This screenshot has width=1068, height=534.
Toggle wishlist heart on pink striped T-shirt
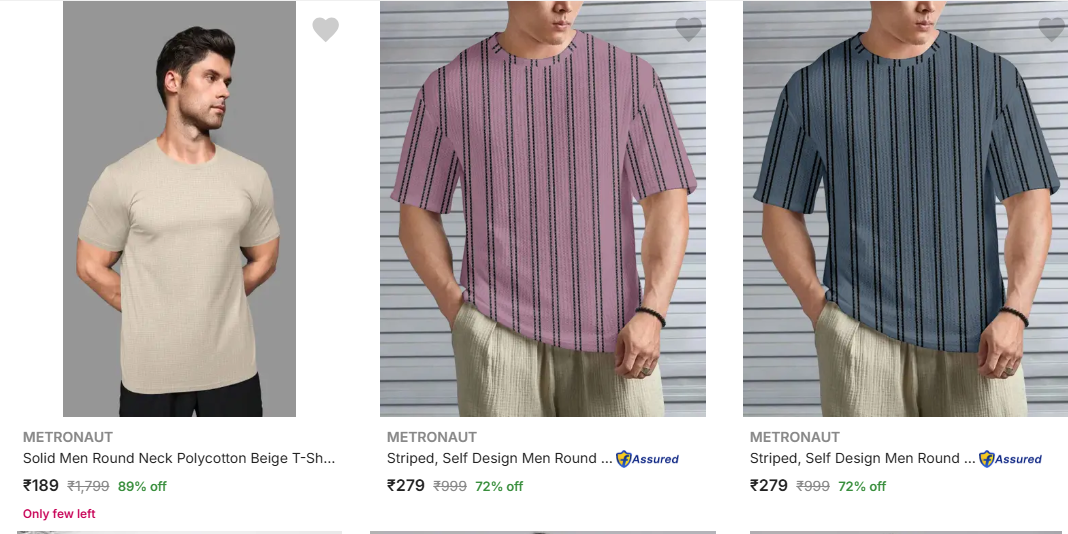click(x=688, y=30)
